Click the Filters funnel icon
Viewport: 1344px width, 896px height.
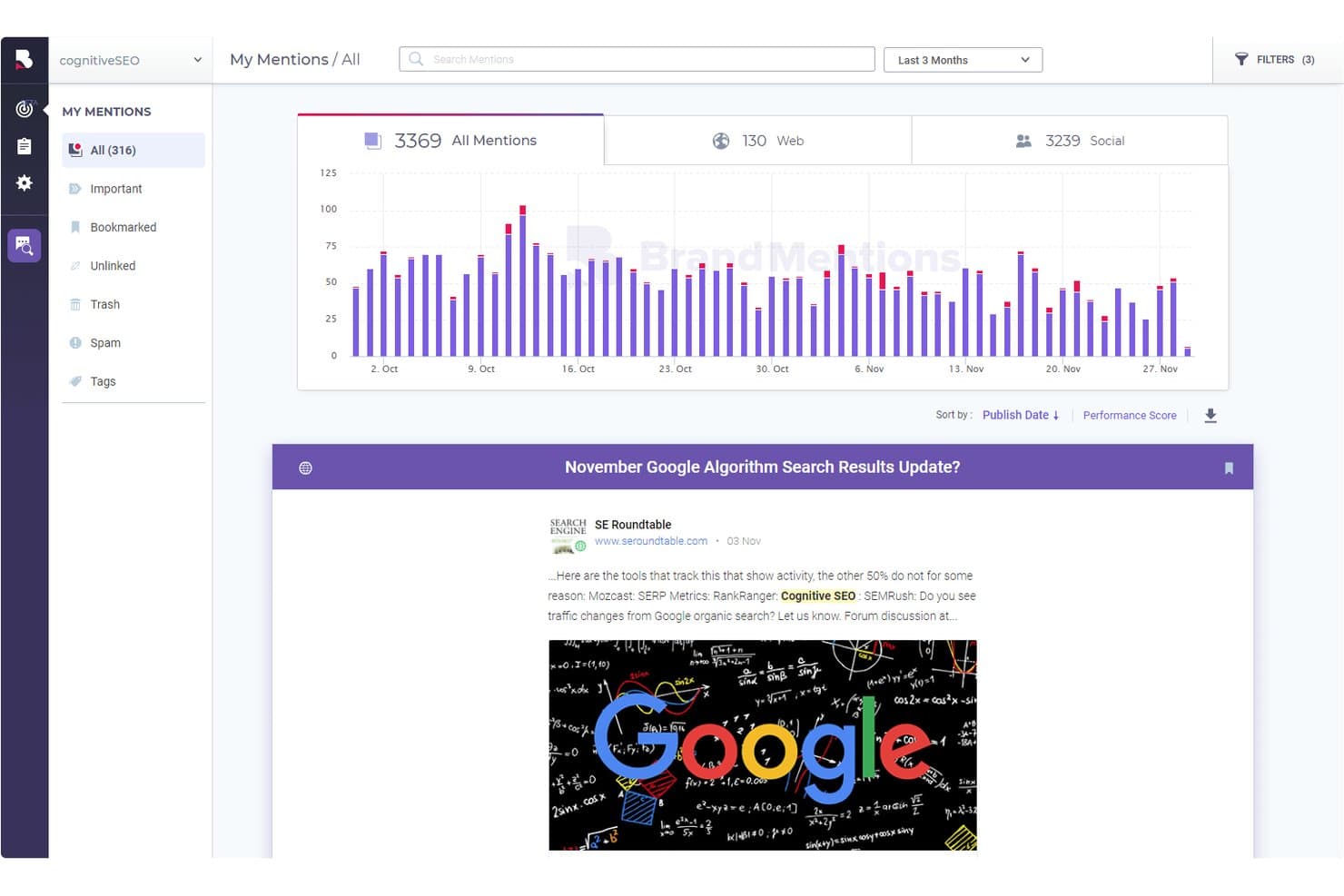(x=1241, y=59)
